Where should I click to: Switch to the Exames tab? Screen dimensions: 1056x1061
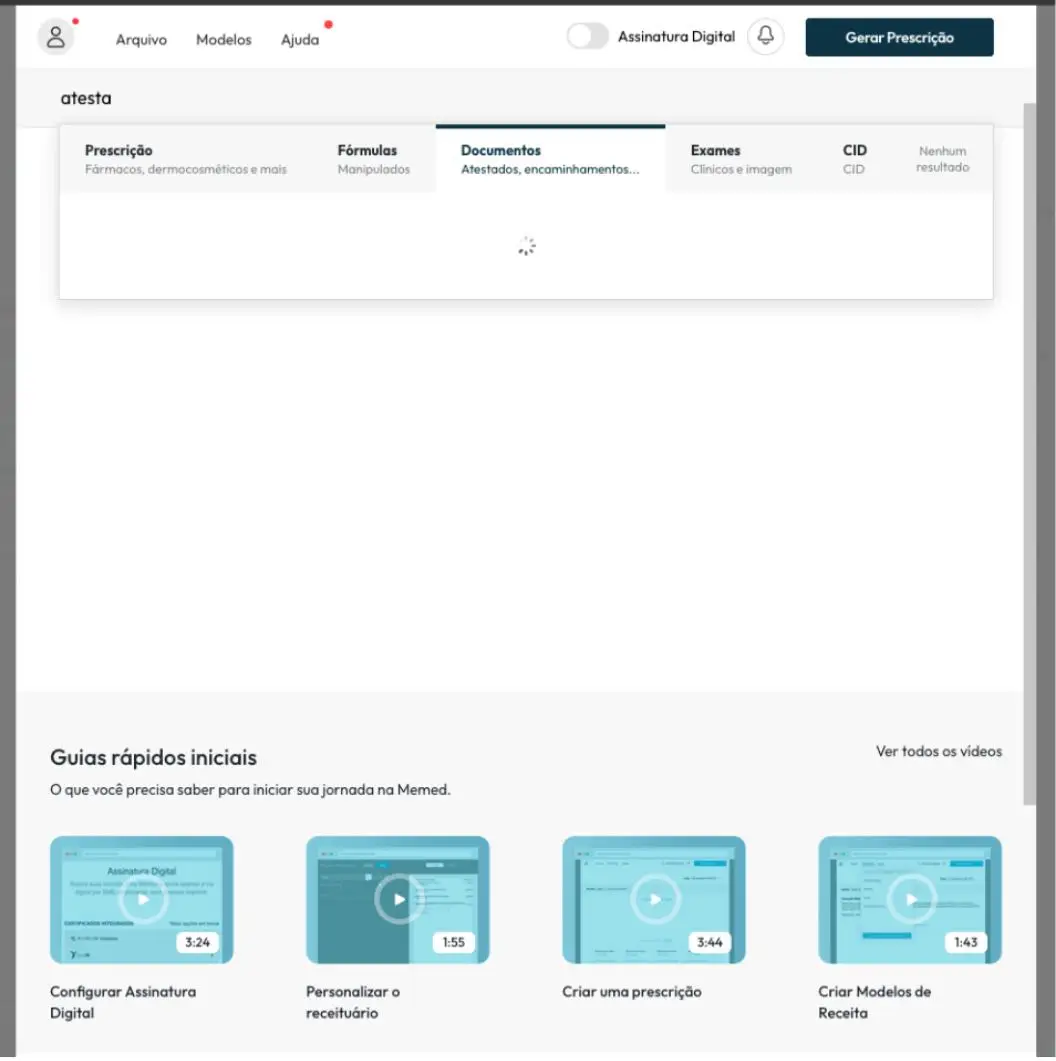(x=741, y=159)
